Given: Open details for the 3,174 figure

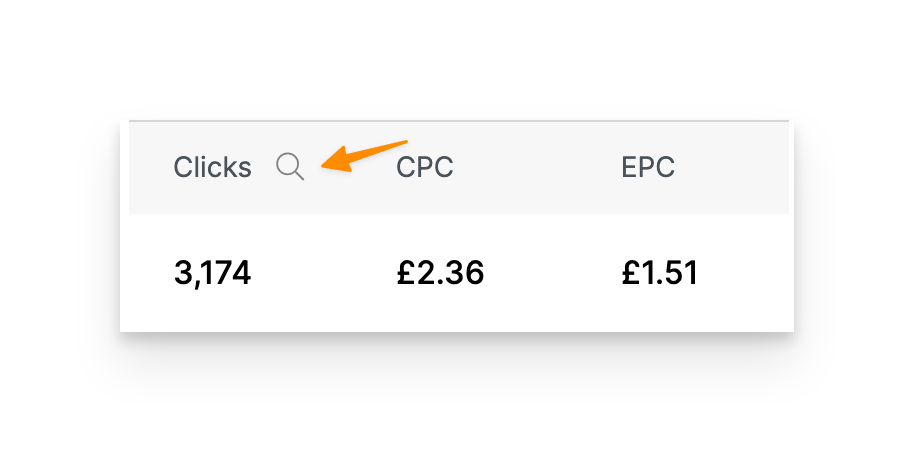Looking at the screenshot, I should (x=212, y=272).
